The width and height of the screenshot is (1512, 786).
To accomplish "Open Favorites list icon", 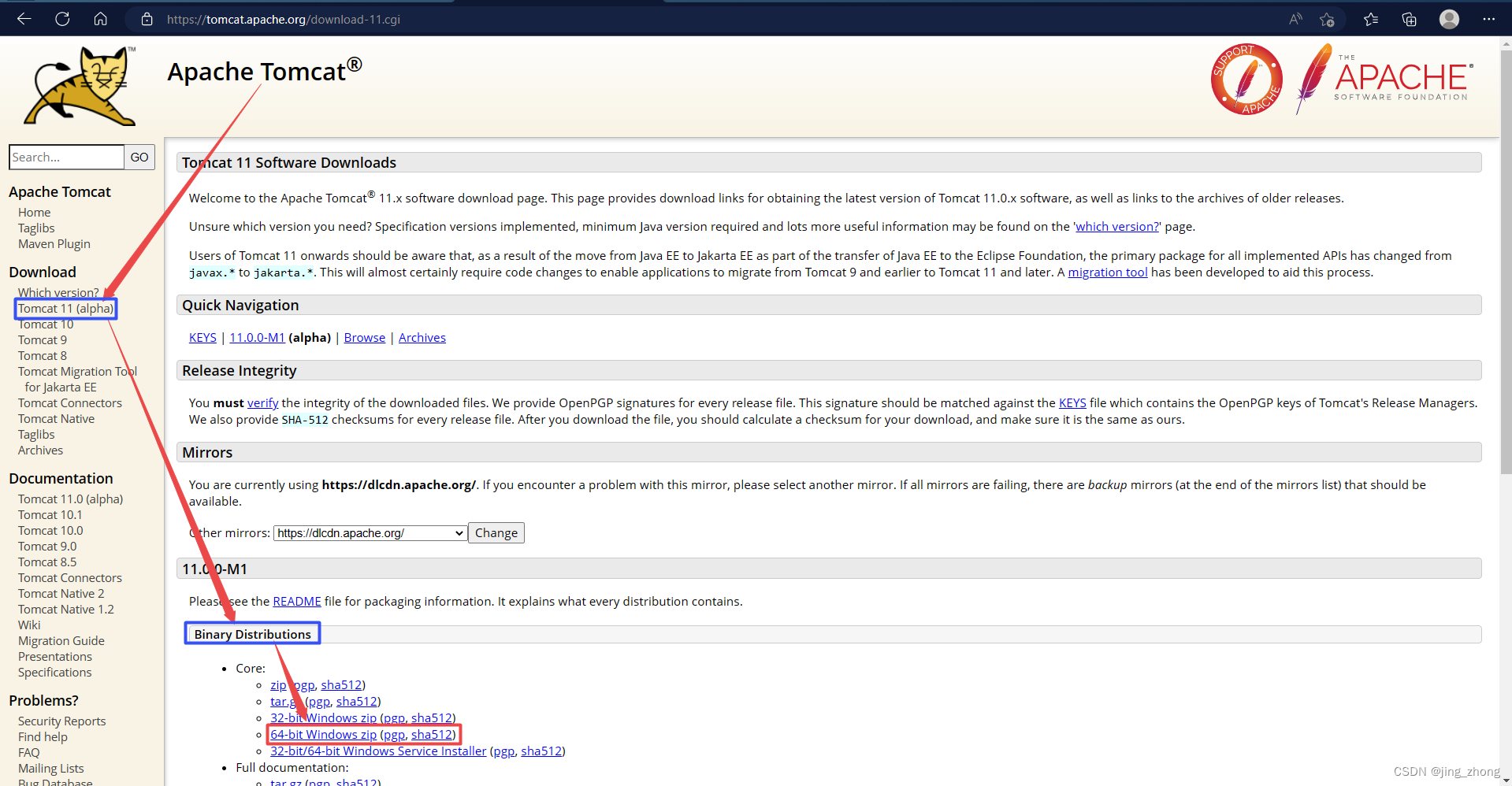I will point(1371,19).
